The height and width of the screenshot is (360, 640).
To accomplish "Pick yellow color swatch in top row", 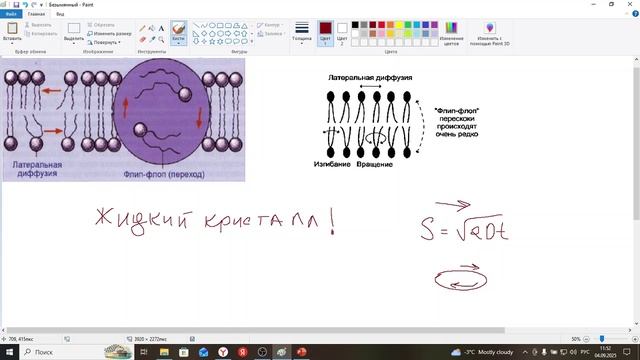I will point(399,25).
